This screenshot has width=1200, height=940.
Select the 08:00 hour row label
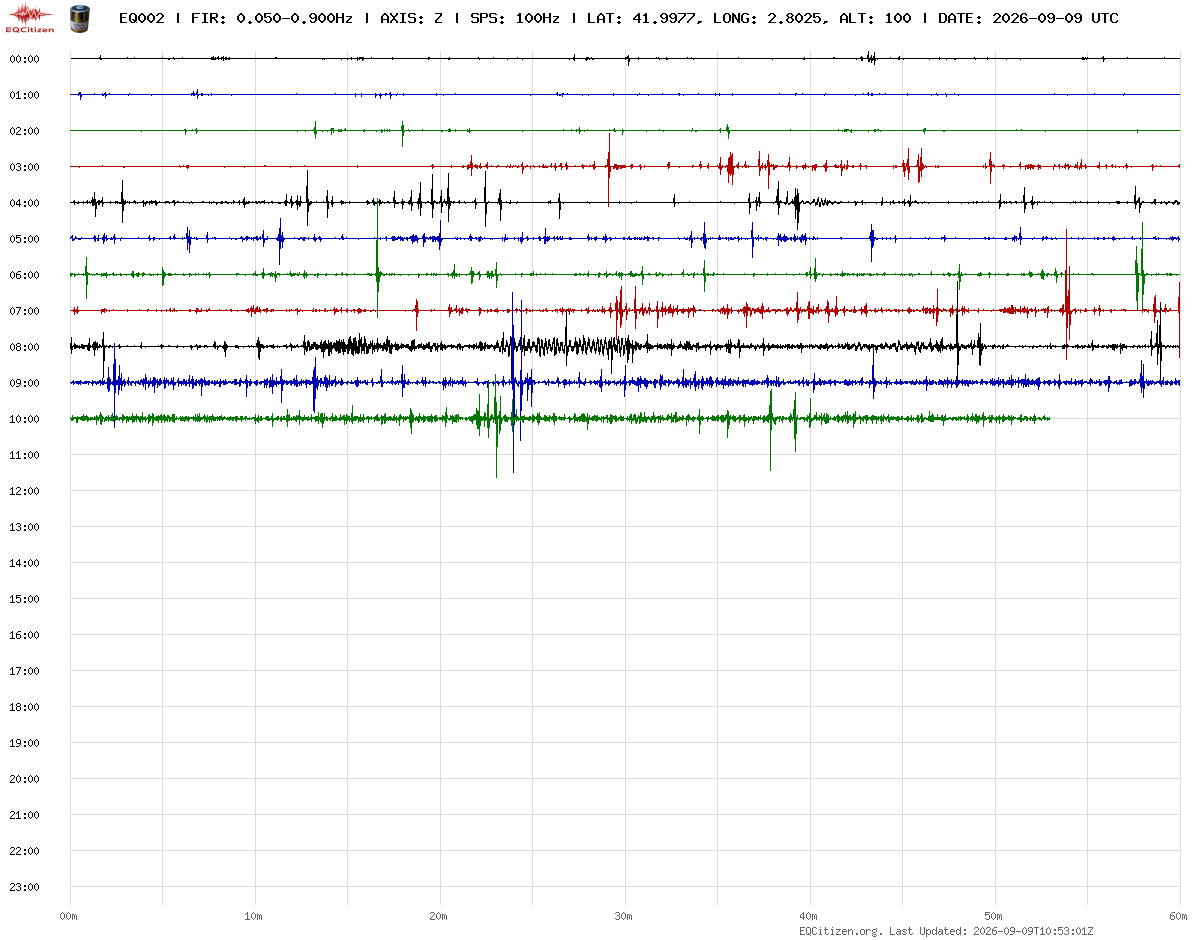tap(24, 347)
